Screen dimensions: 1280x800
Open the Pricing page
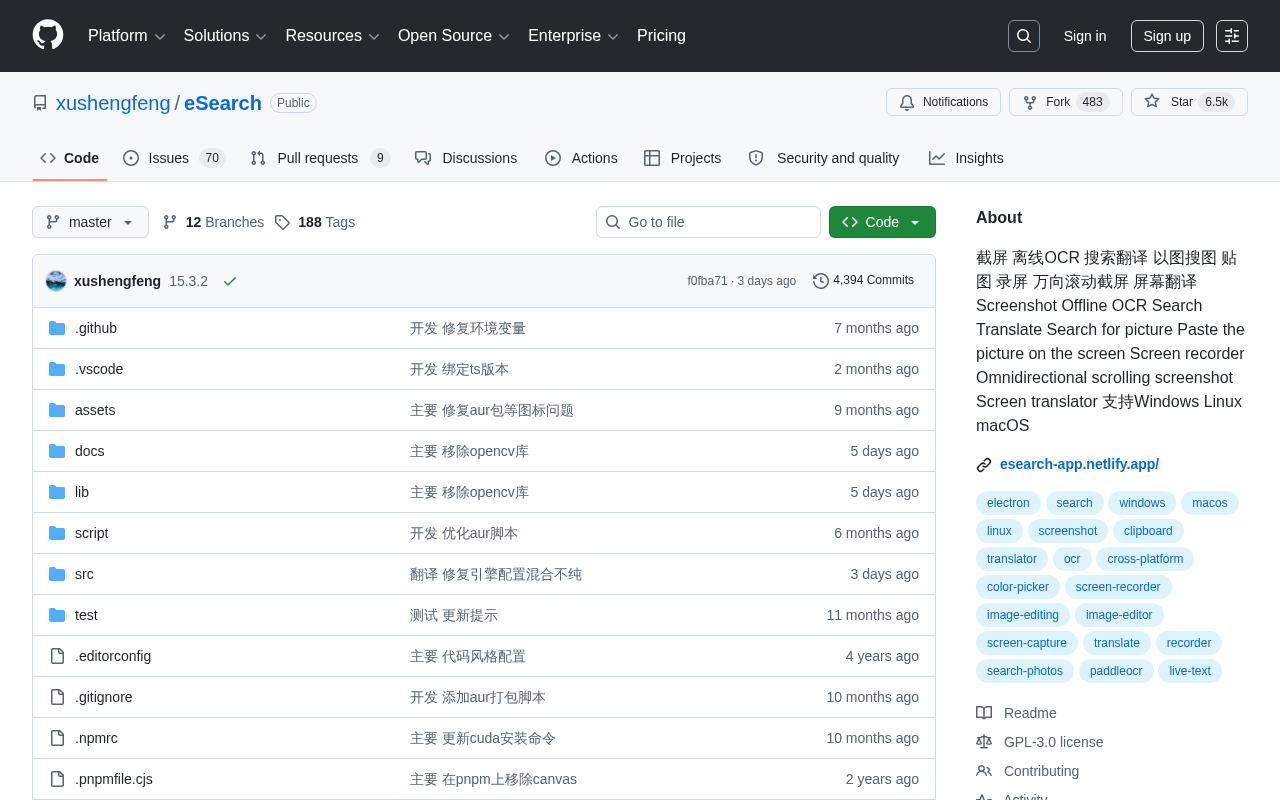(661, 36)
